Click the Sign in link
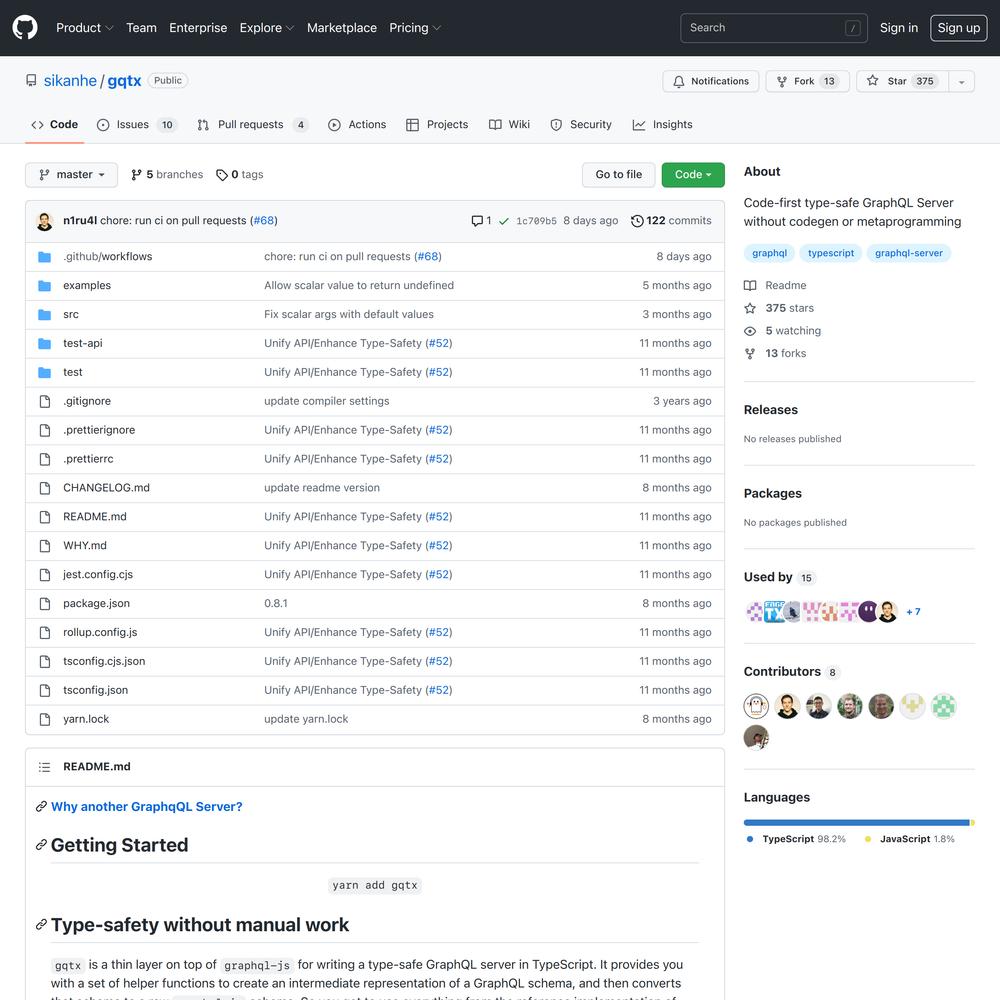Screen dimensions: 1000x1000 (x=899, y=28)
